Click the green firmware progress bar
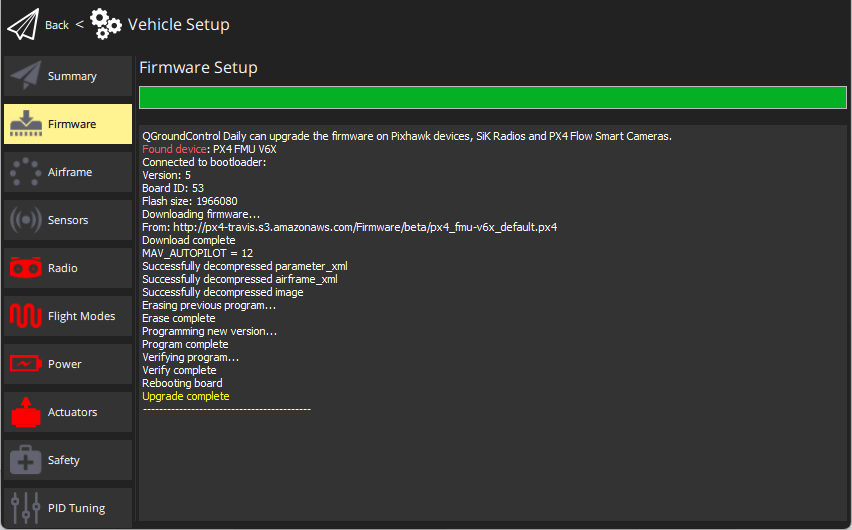 coord(493,97)
